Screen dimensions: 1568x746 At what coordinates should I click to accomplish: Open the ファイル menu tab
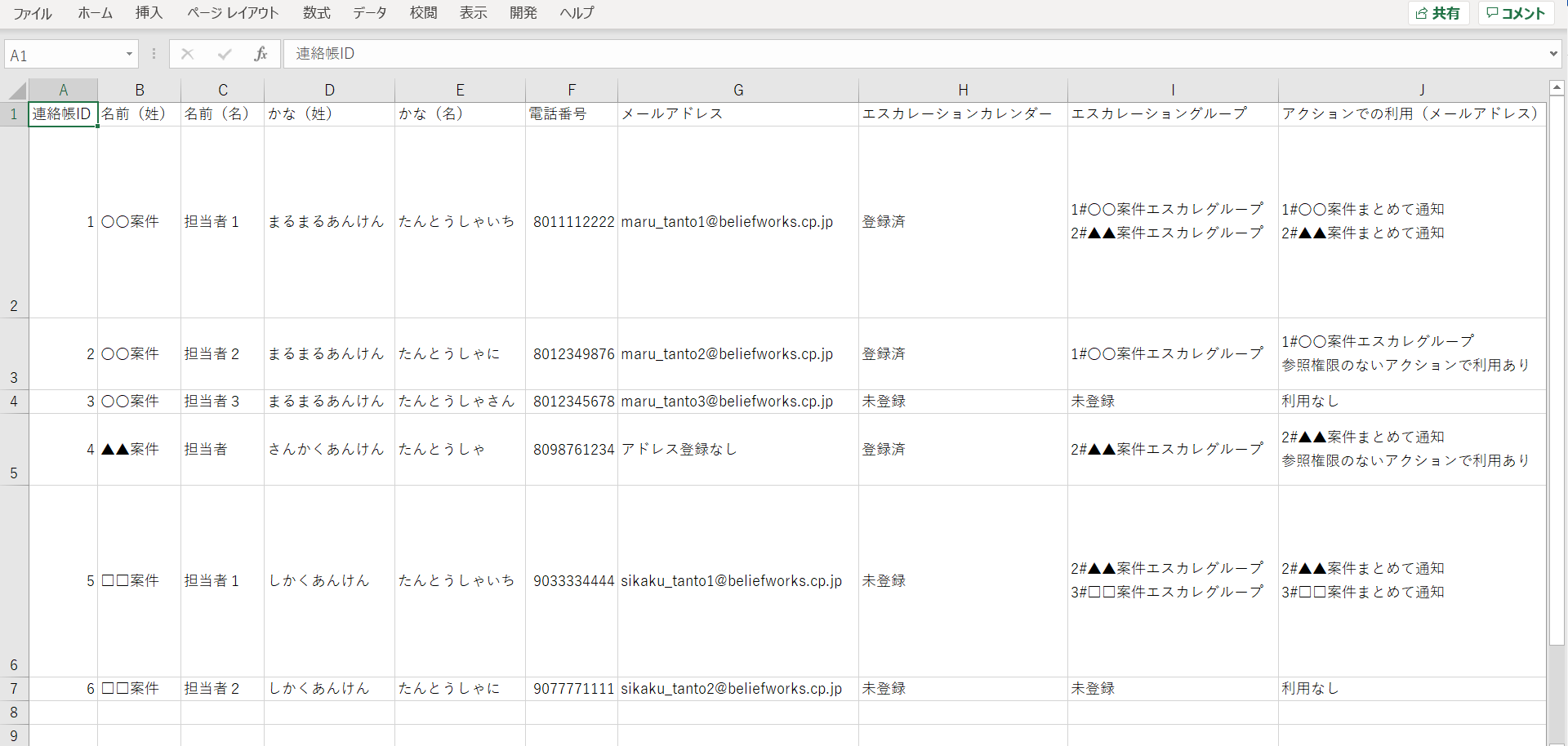(x=33, y=13)
